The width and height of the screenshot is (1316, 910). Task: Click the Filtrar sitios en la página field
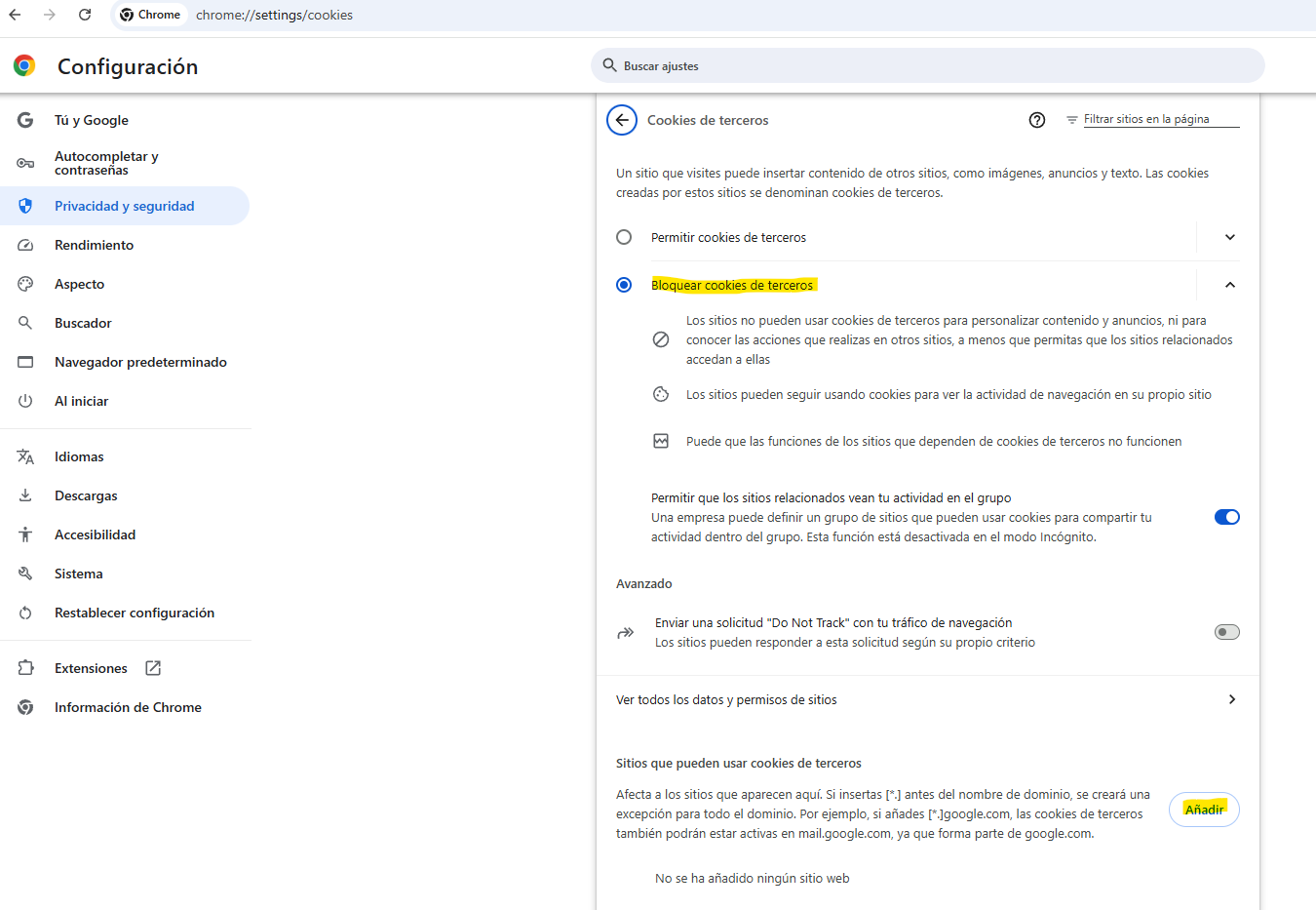click(1160, 119)
